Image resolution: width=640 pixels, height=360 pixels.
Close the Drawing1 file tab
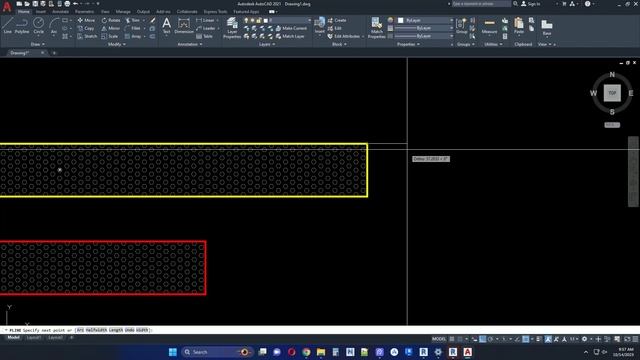point(42,53)
